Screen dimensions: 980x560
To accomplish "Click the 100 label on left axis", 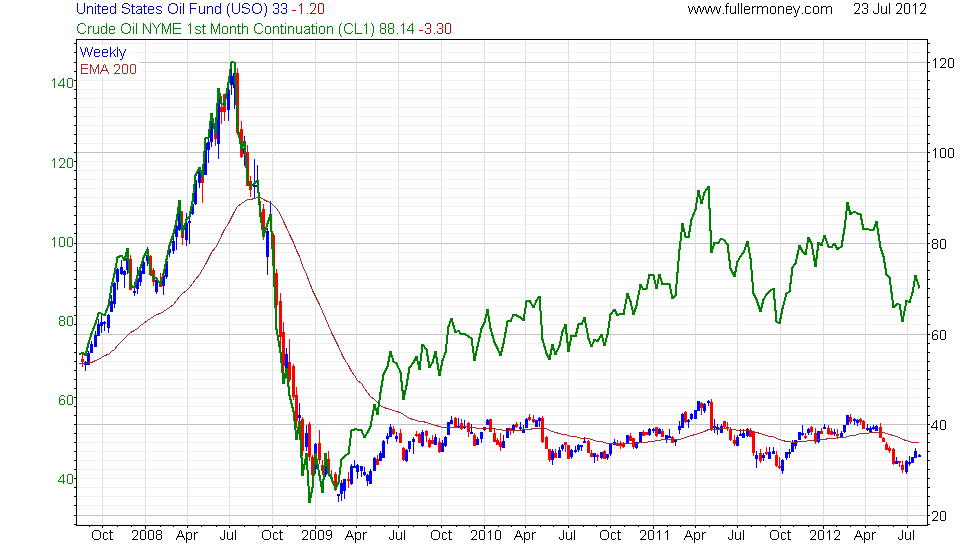I will coord(62,242).
